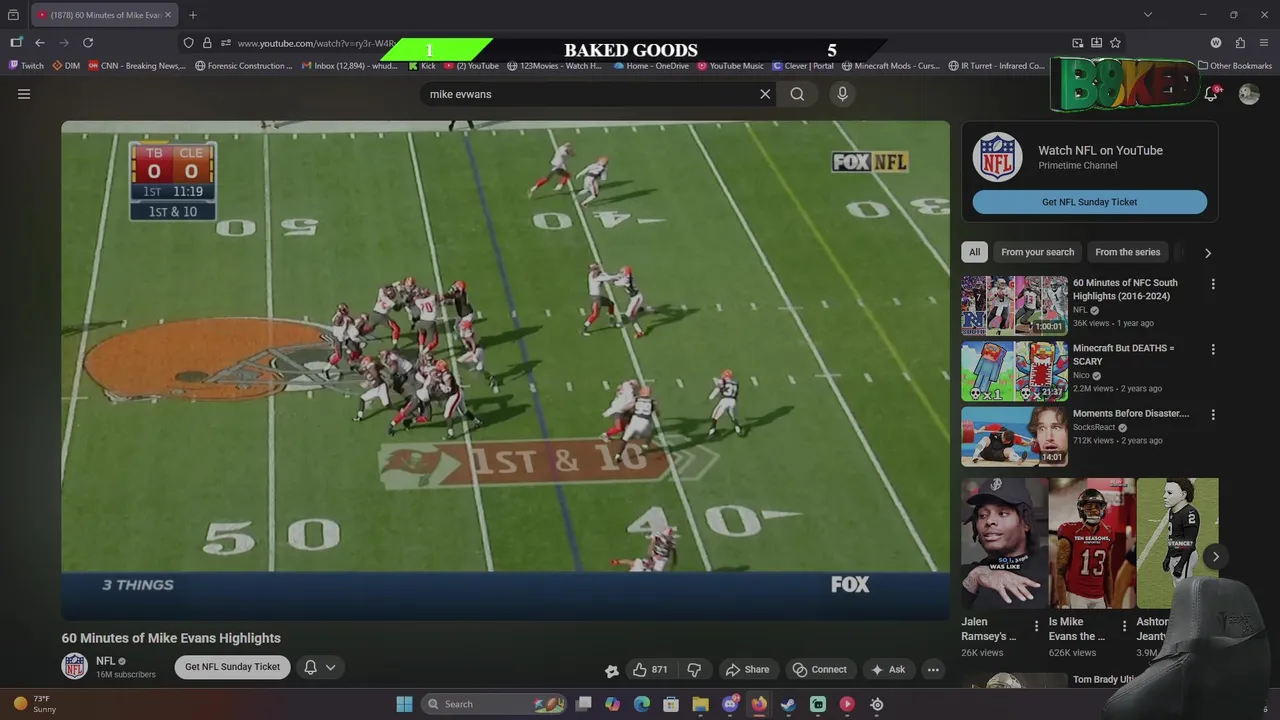Click the Windows taskbar Search box

(495, 704)
